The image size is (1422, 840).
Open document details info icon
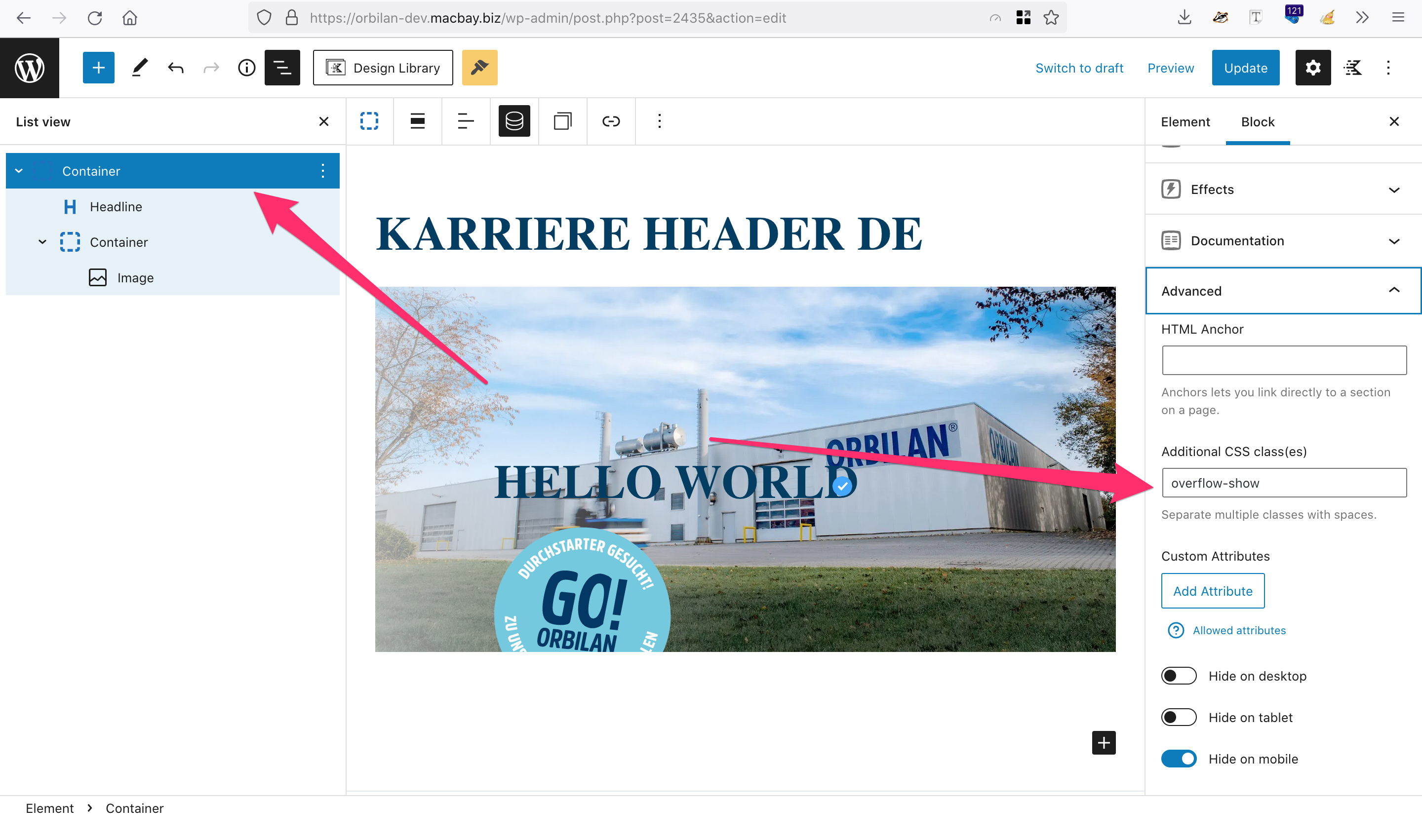[246, 68]
